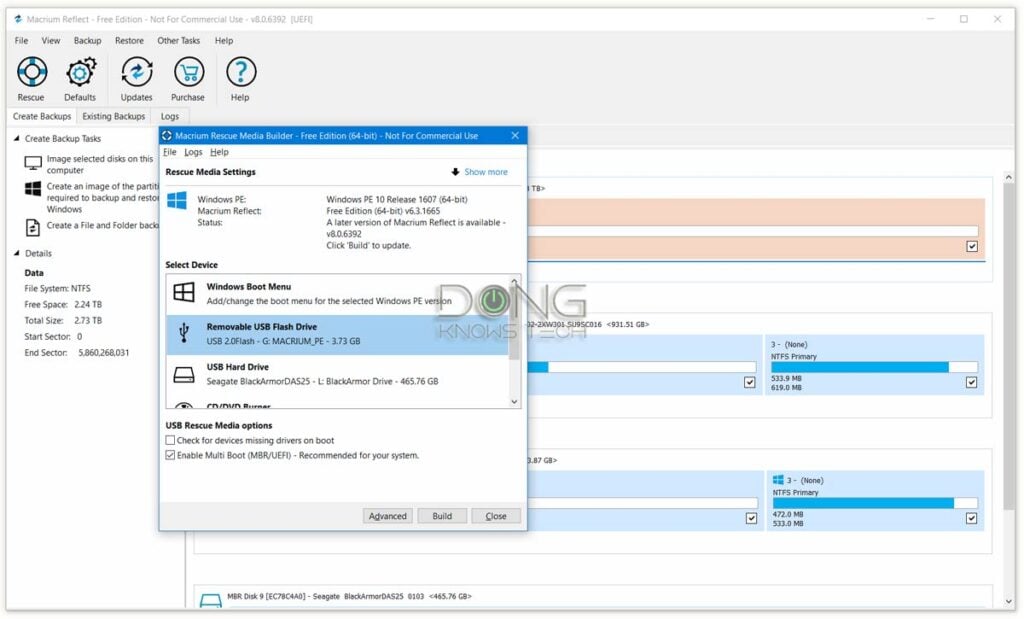Click the 'End Sector: 5,860,268,031' detail text
Viewport: 1024px width, 619px height.
tap(76, 353)
